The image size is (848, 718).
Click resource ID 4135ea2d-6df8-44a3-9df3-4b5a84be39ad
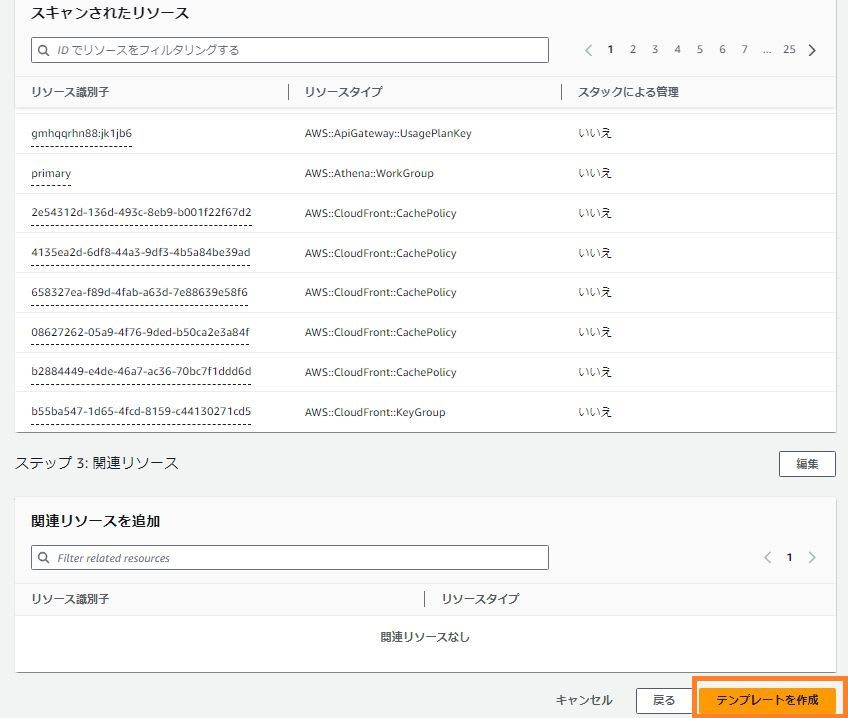(x=141, y=252)
